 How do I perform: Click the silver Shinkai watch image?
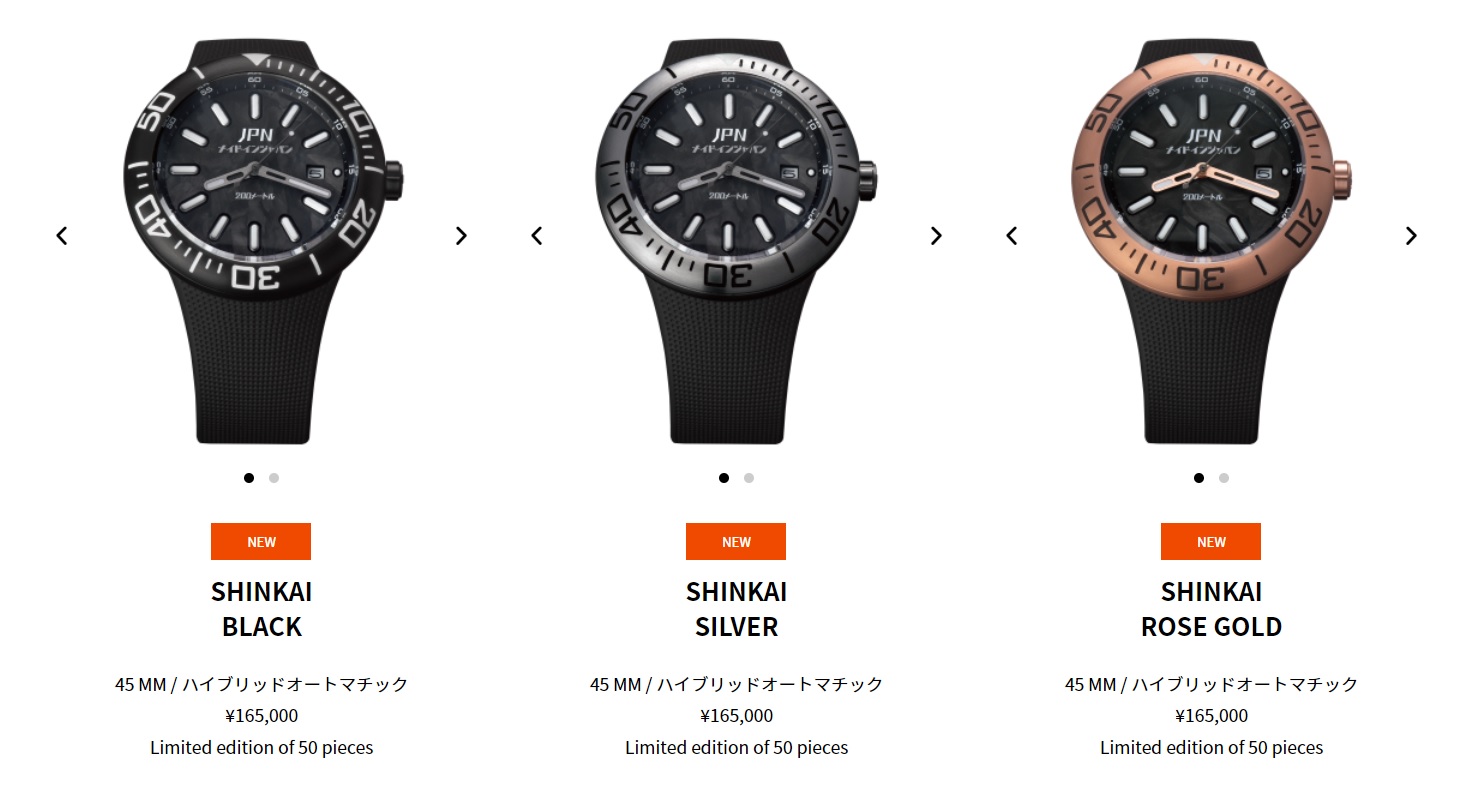737,241
